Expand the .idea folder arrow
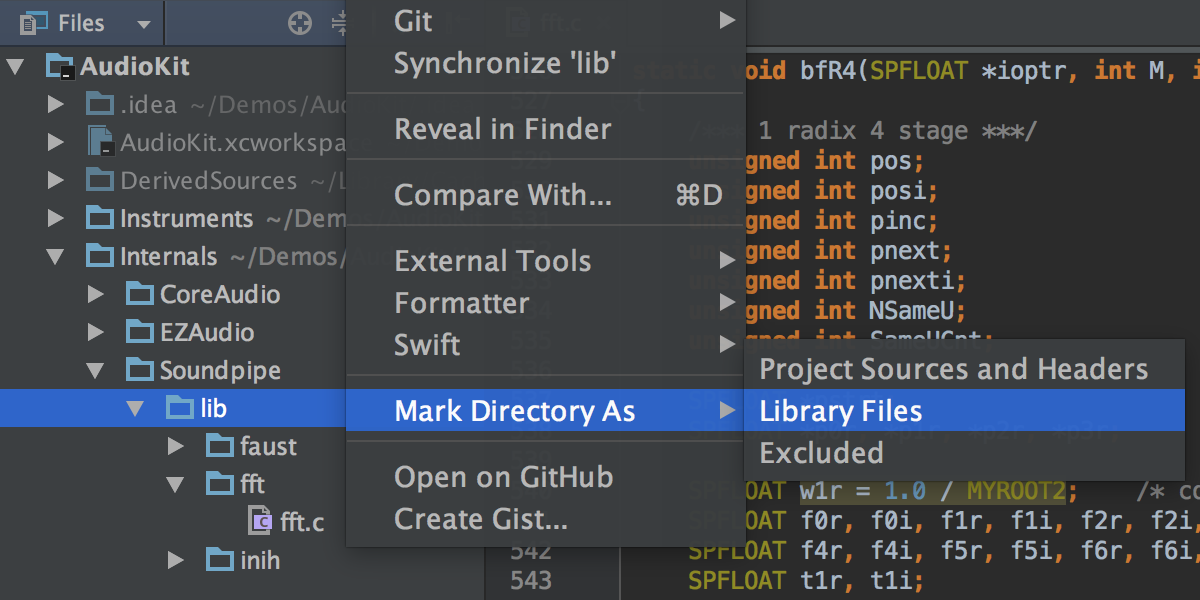The height and width of the screenshot is (600, 1200). pos(56,104)
